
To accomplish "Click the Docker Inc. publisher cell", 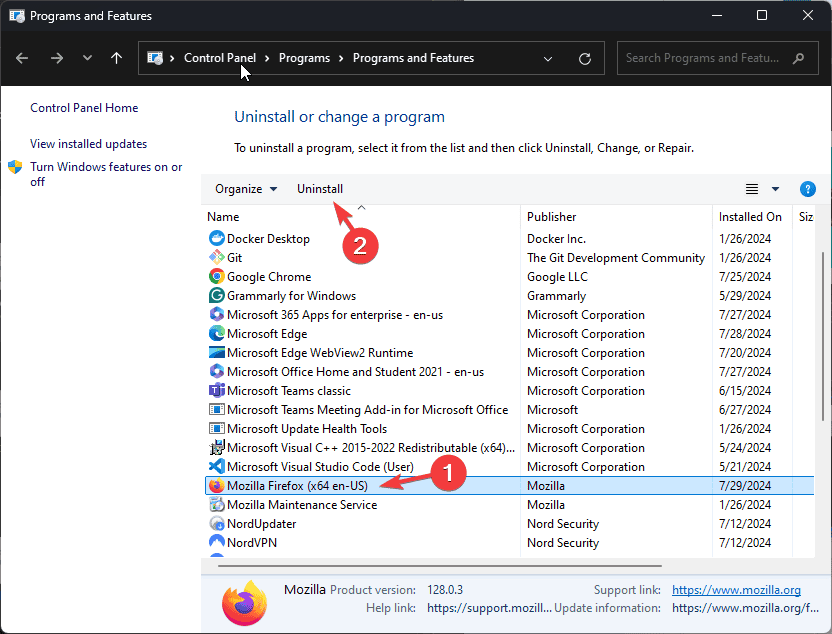I will pyautogui.click(x=556, y=239).
